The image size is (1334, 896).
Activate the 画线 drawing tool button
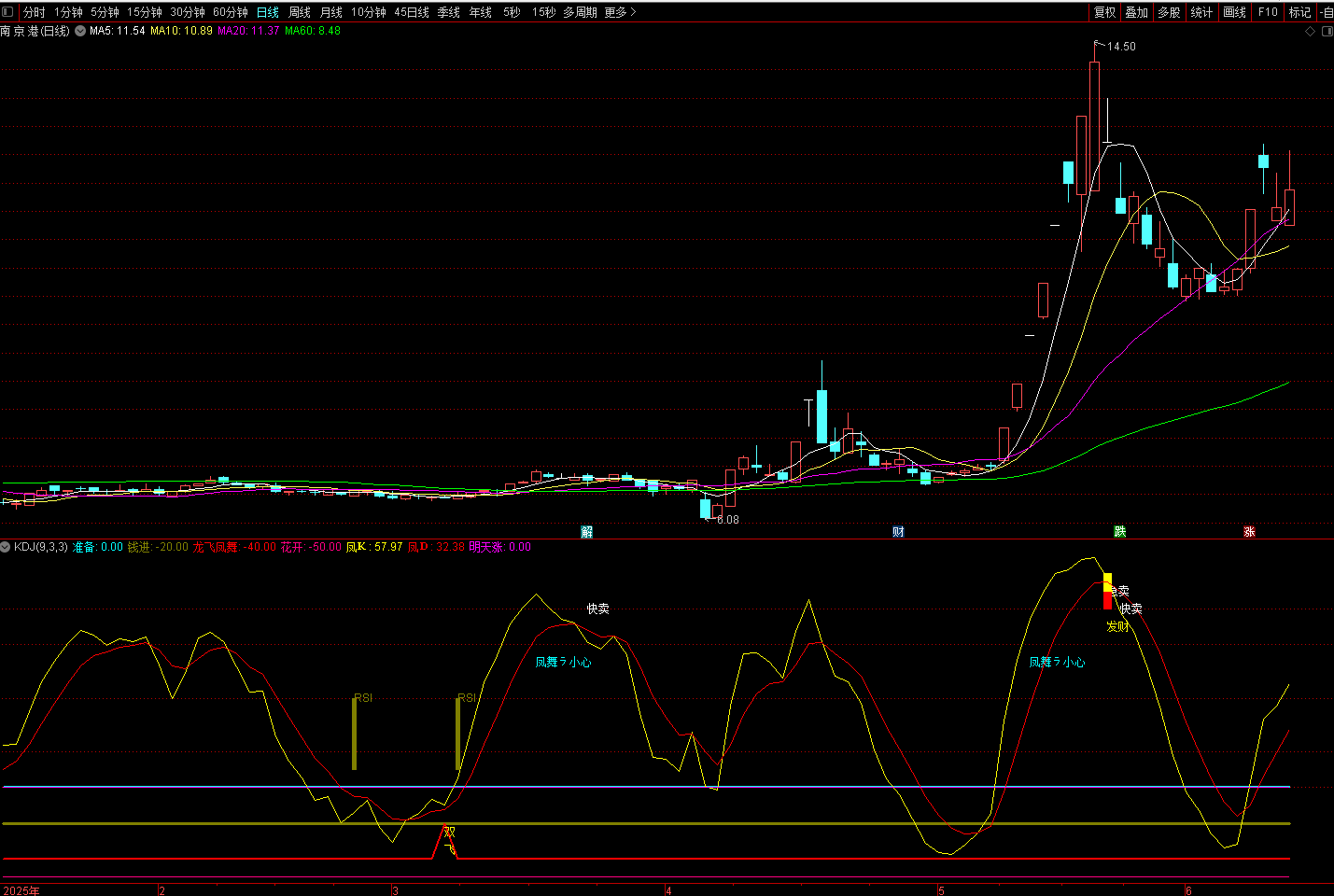[1235, 12]
